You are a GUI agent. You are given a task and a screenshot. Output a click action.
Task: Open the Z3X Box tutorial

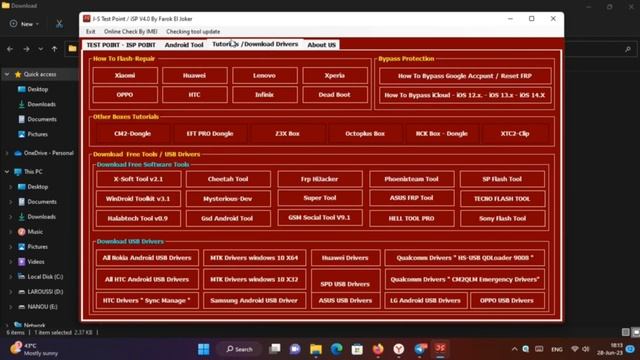(x=287, y=133)
